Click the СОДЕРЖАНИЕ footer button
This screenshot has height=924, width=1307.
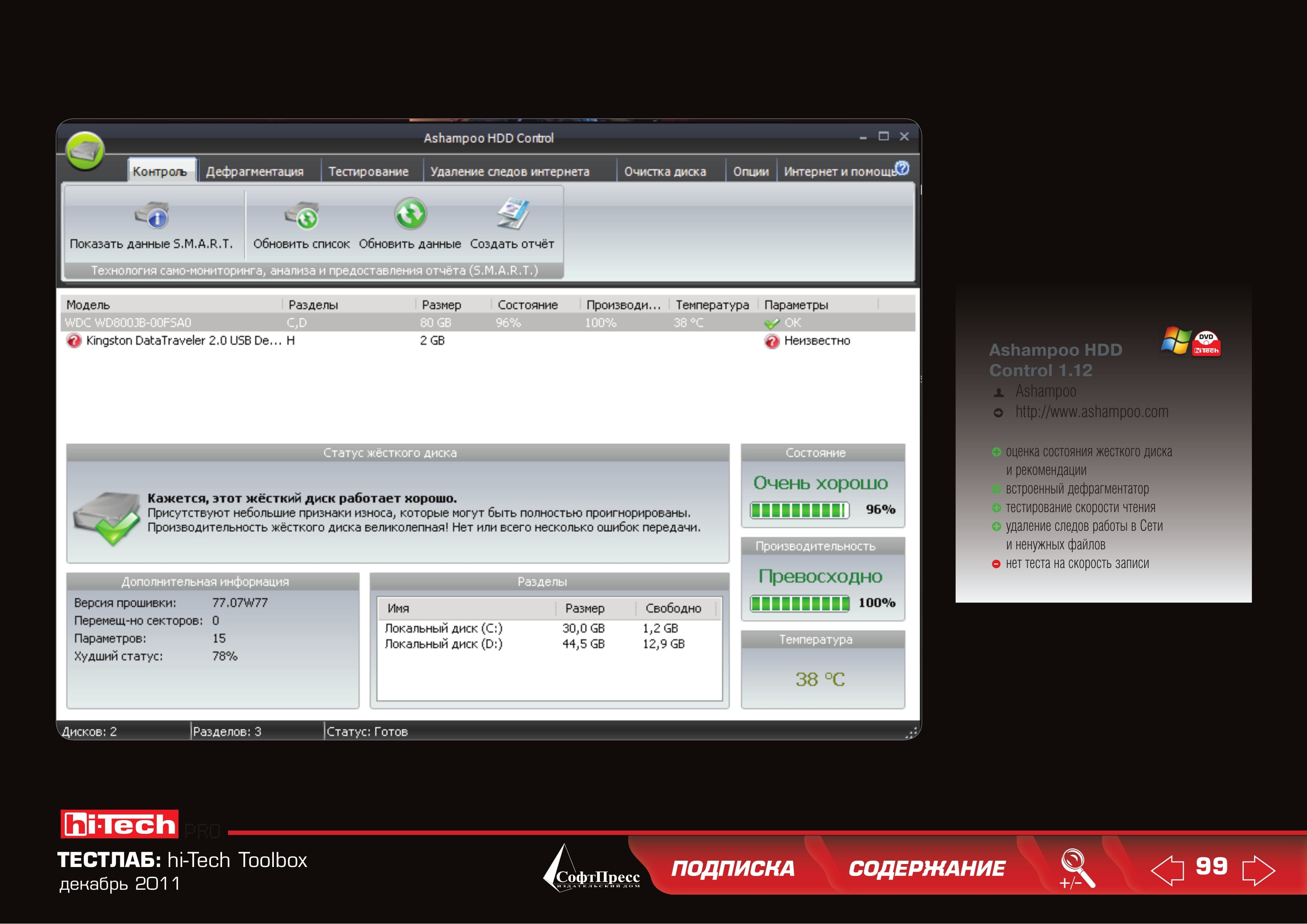tap(927, 868)
